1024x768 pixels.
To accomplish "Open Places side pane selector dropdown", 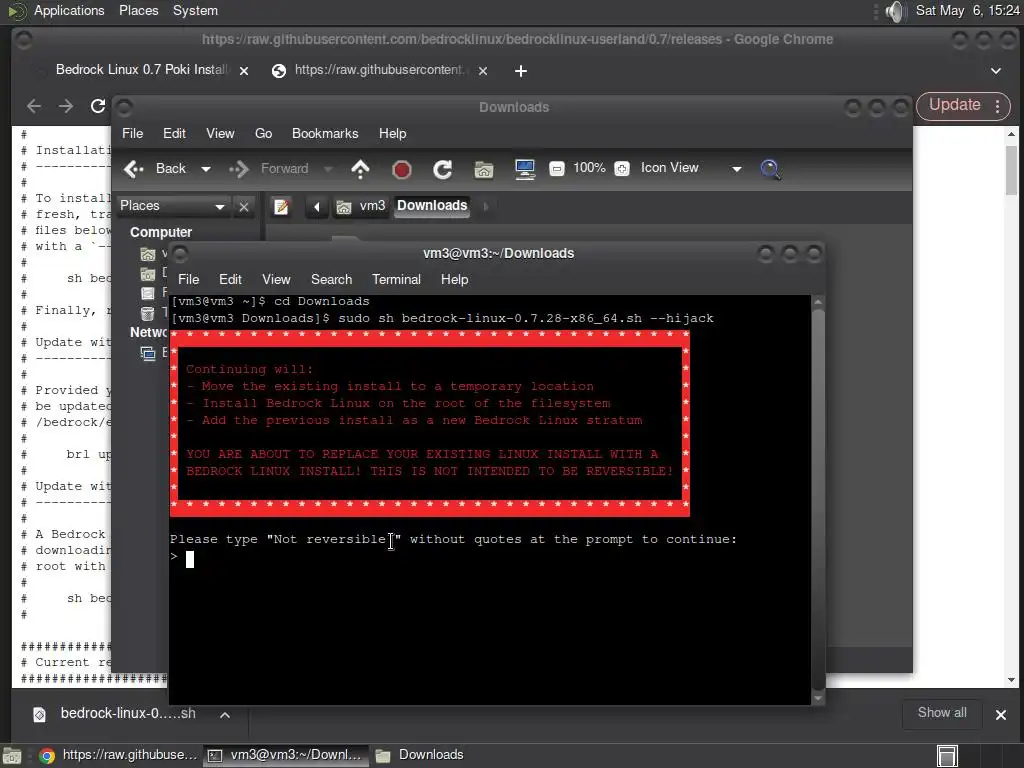I will pos(172,206).
